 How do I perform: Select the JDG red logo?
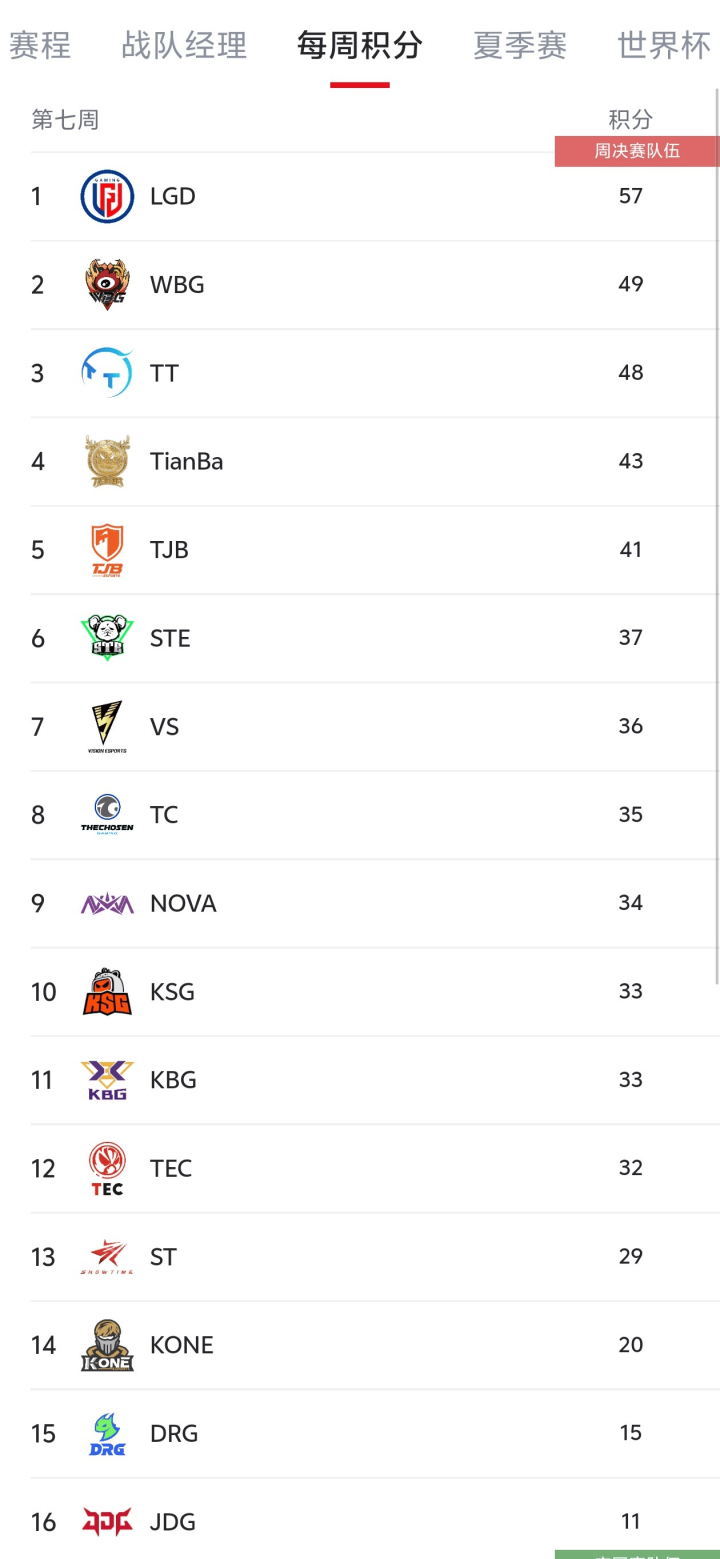tap(107, 1522)
